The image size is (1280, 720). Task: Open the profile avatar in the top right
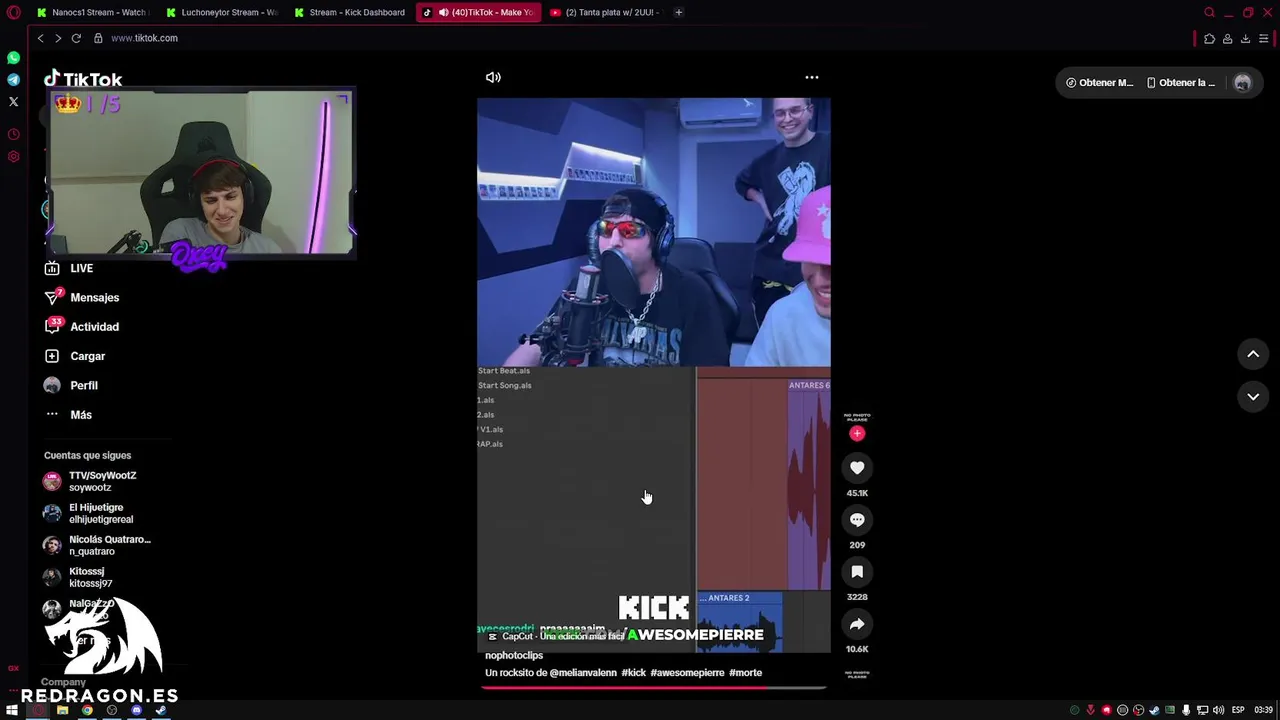tap(1242, 83)
